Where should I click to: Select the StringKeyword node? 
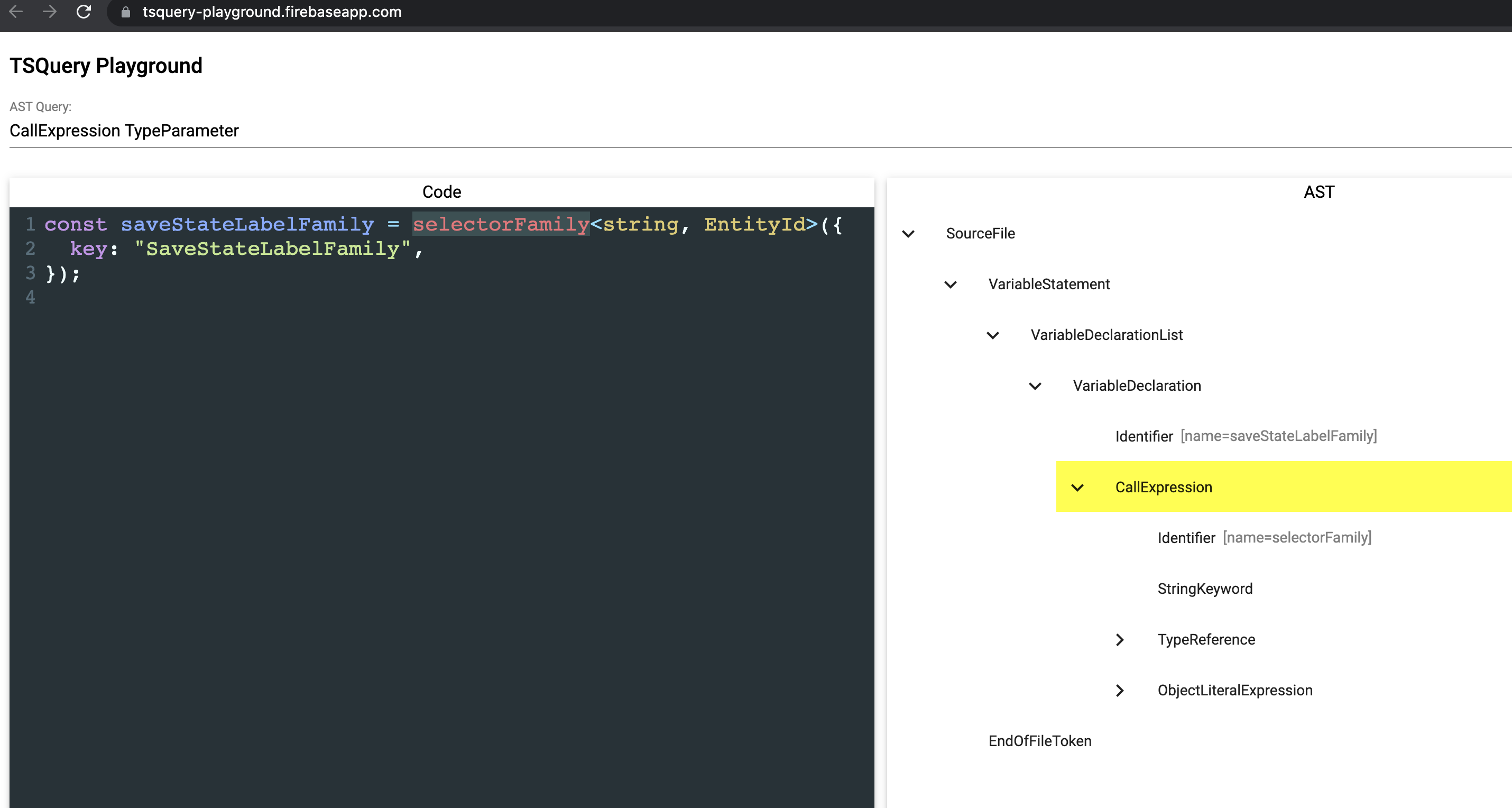[1204, 589]
